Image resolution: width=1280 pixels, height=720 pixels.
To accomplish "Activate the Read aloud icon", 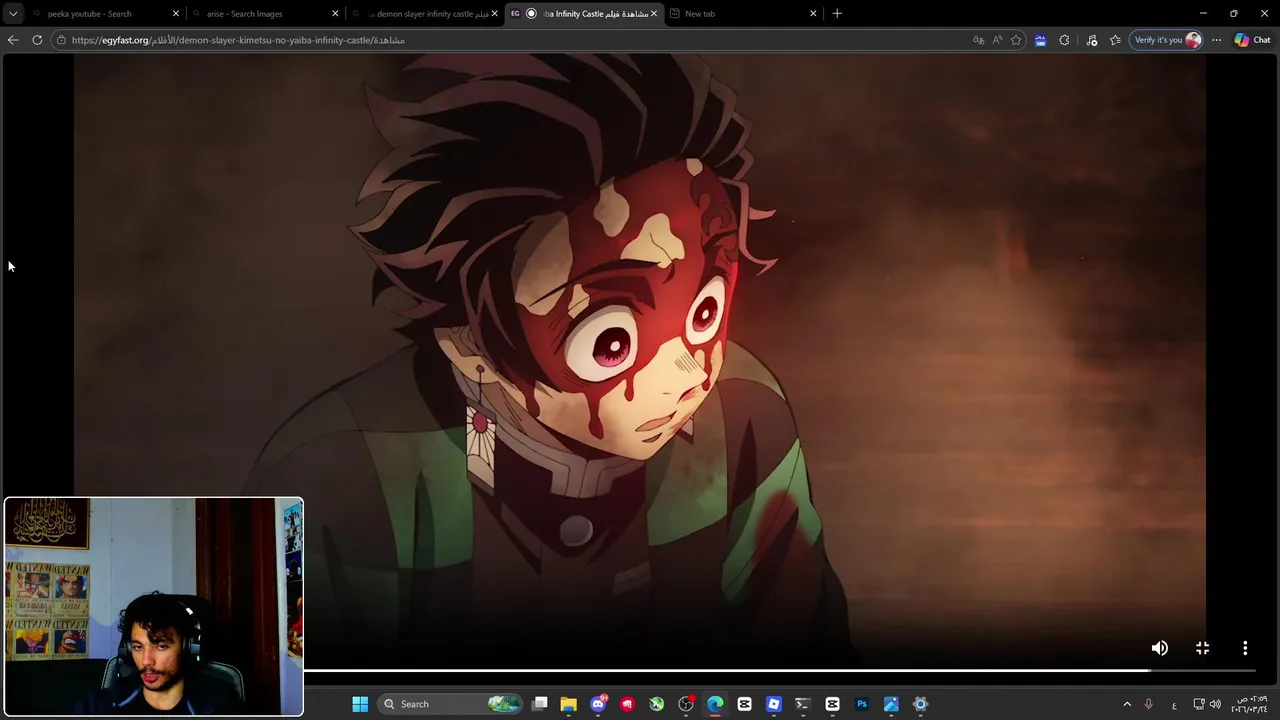I will [x=997, y=40].
